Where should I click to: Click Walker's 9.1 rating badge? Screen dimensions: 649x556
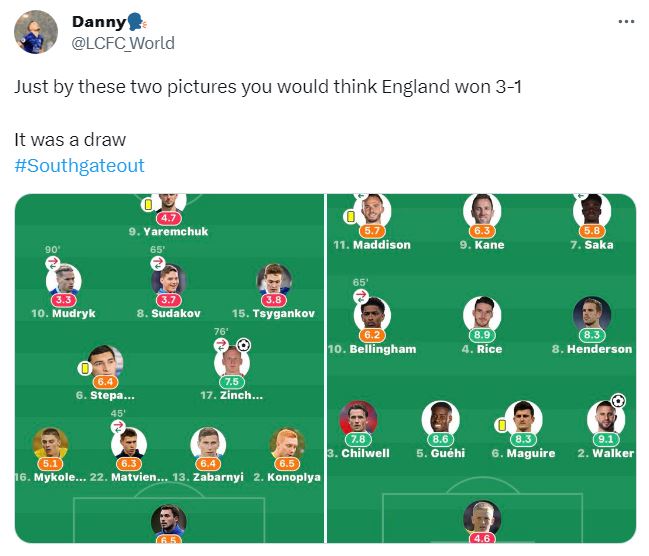(x=606, y=439)
